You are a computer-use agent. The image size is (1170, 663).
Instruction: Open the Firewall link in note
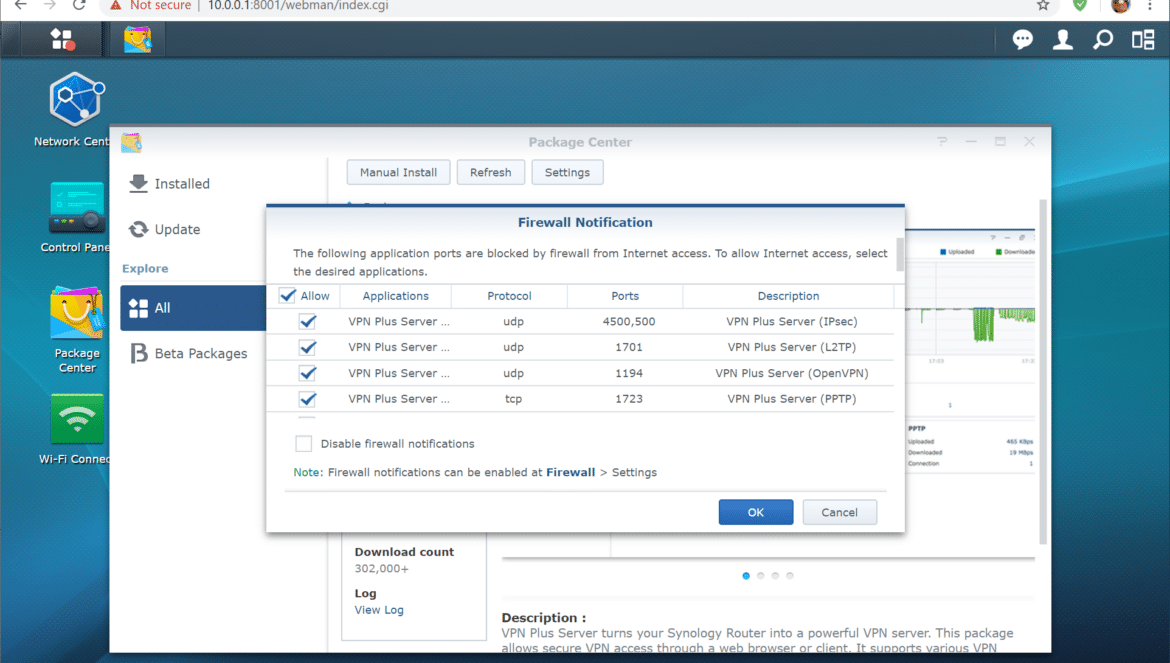[571, 472]
